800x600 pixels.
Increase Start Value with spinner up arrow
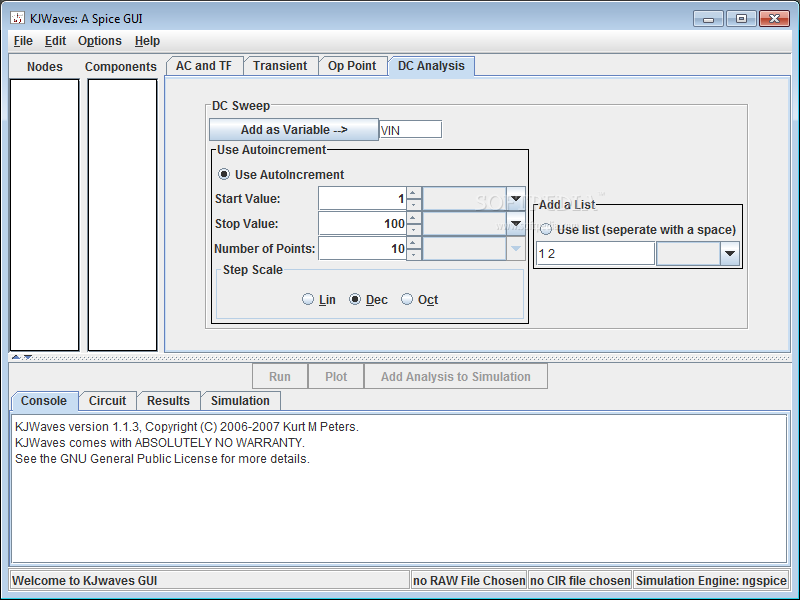[x=414, y=193]
